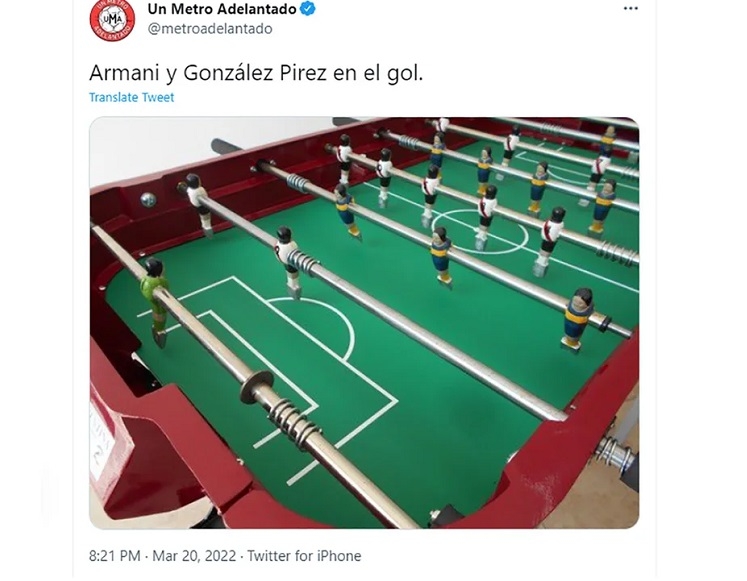
Task: Visit the @metroadelantado handle
Action: (x=210, y=29)
